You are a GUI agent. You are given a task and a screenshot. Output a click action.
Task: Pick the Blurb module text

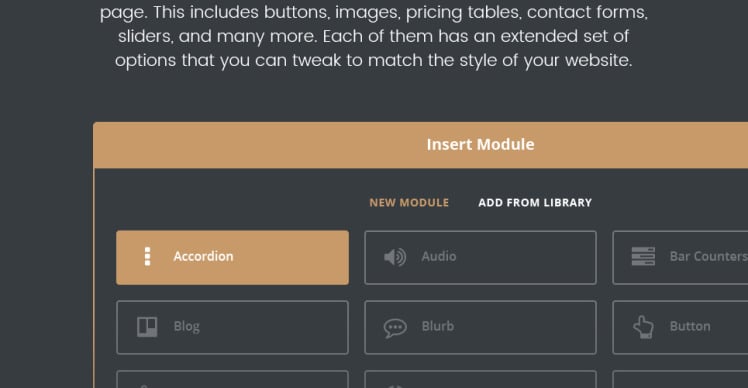click(x=437, y=326)
